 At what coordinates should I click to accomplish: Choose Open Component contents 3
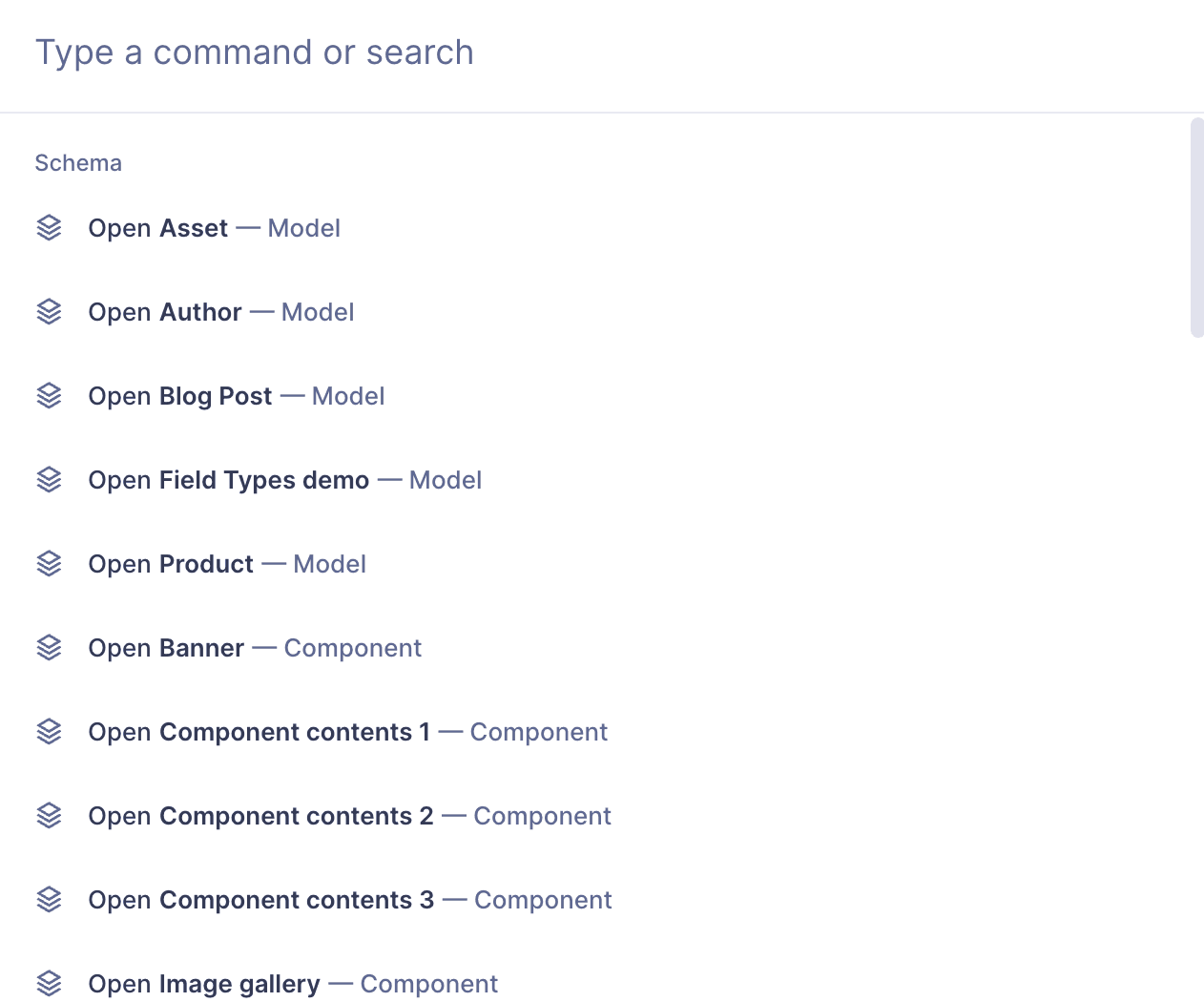pyautogui.click(x=349, y=900)
